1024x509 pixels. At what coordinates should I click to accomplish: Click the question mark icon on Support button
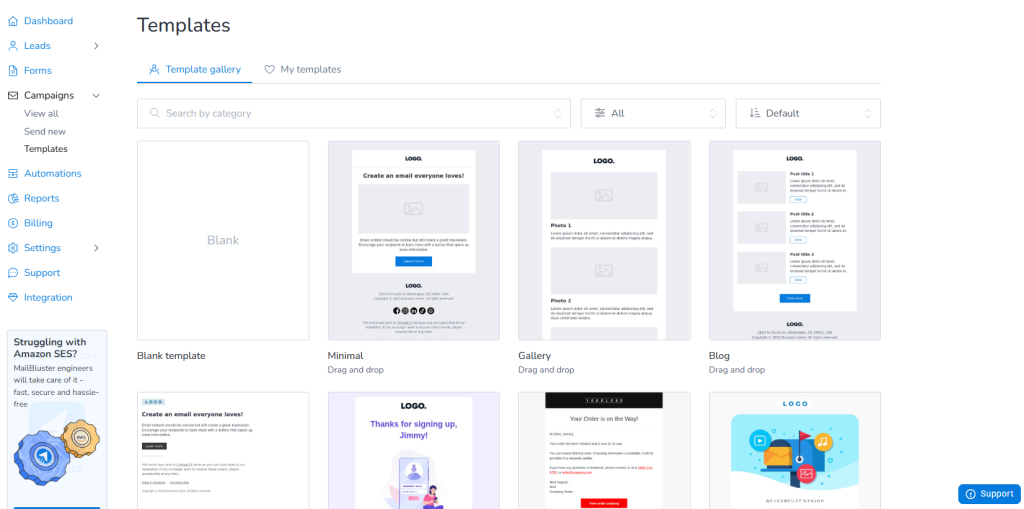tap(970, 494)
